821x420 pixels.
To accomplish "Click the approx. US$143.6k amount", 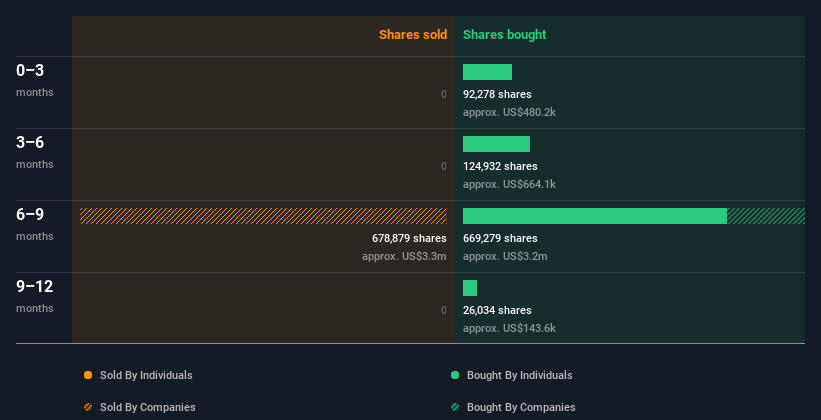I will (509, 328).
